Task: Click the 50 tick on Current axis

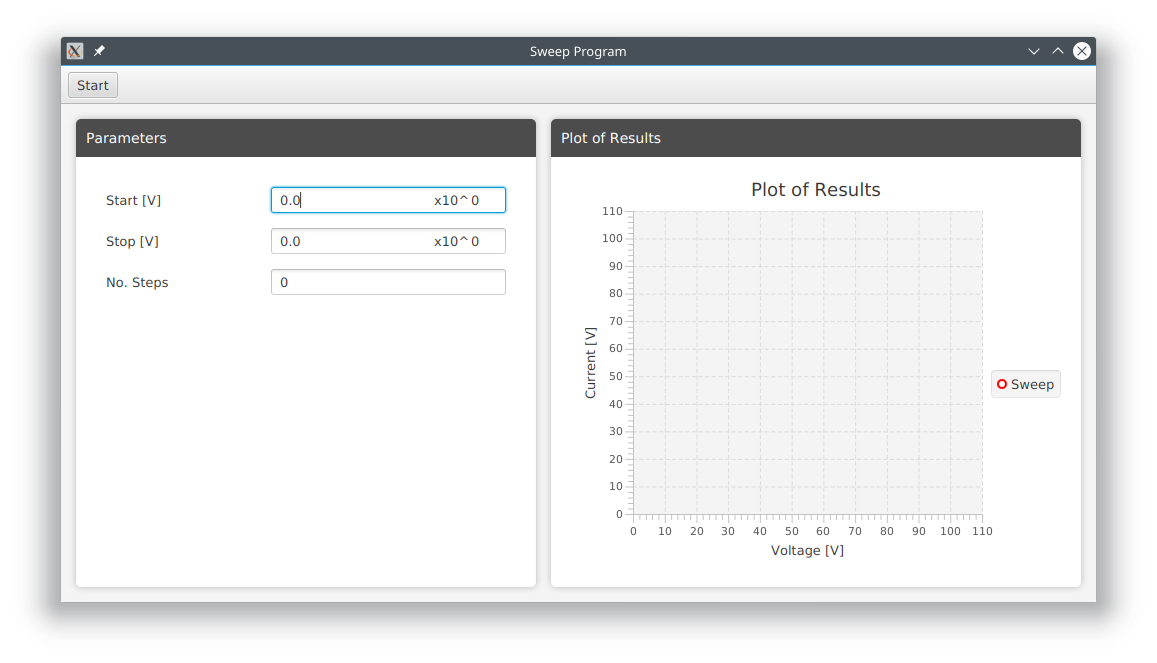Action: [615, 376]
